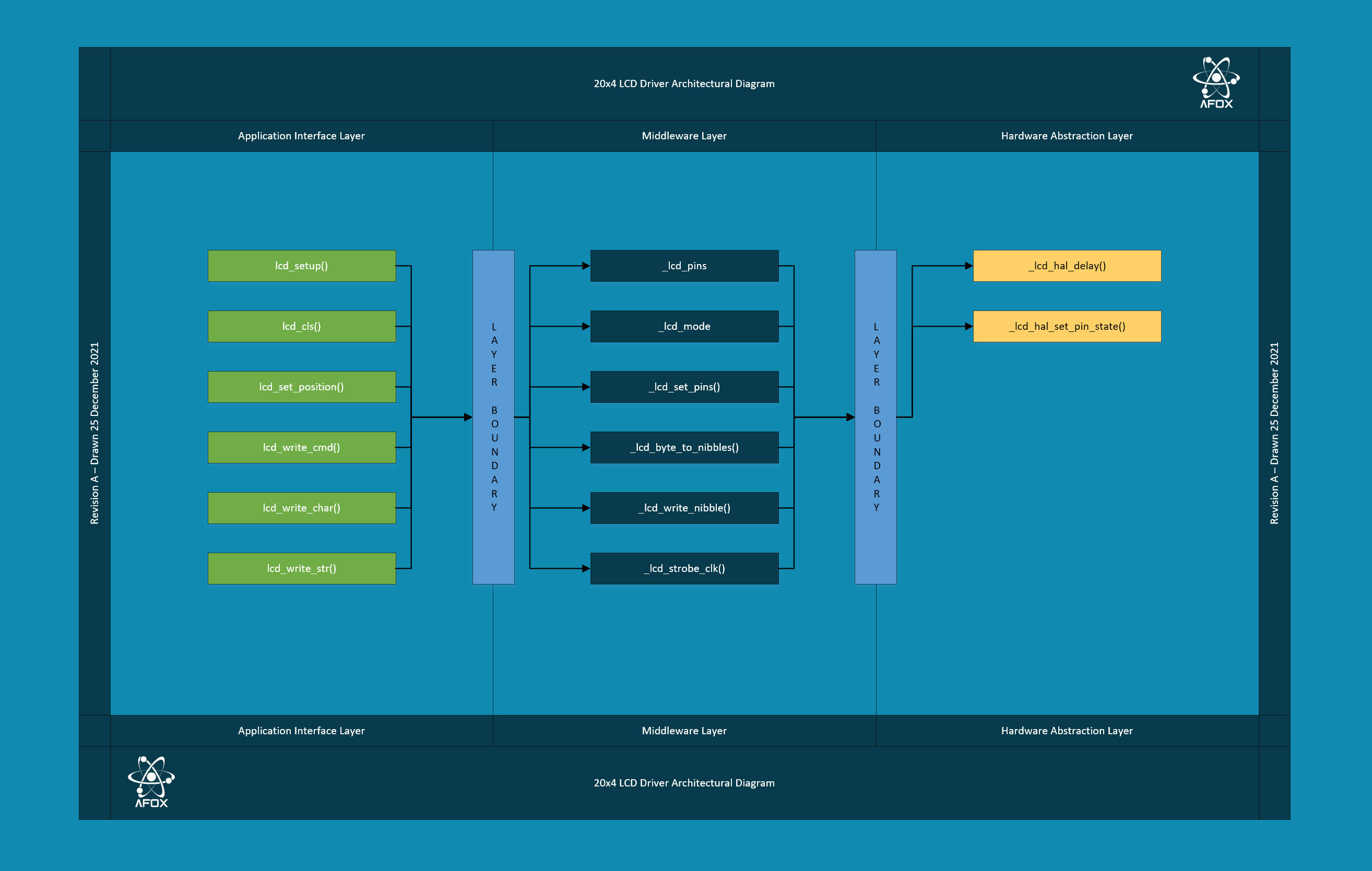Click the lcd_write_char() block
1372x871 pixels.
[x=301, y=508]
